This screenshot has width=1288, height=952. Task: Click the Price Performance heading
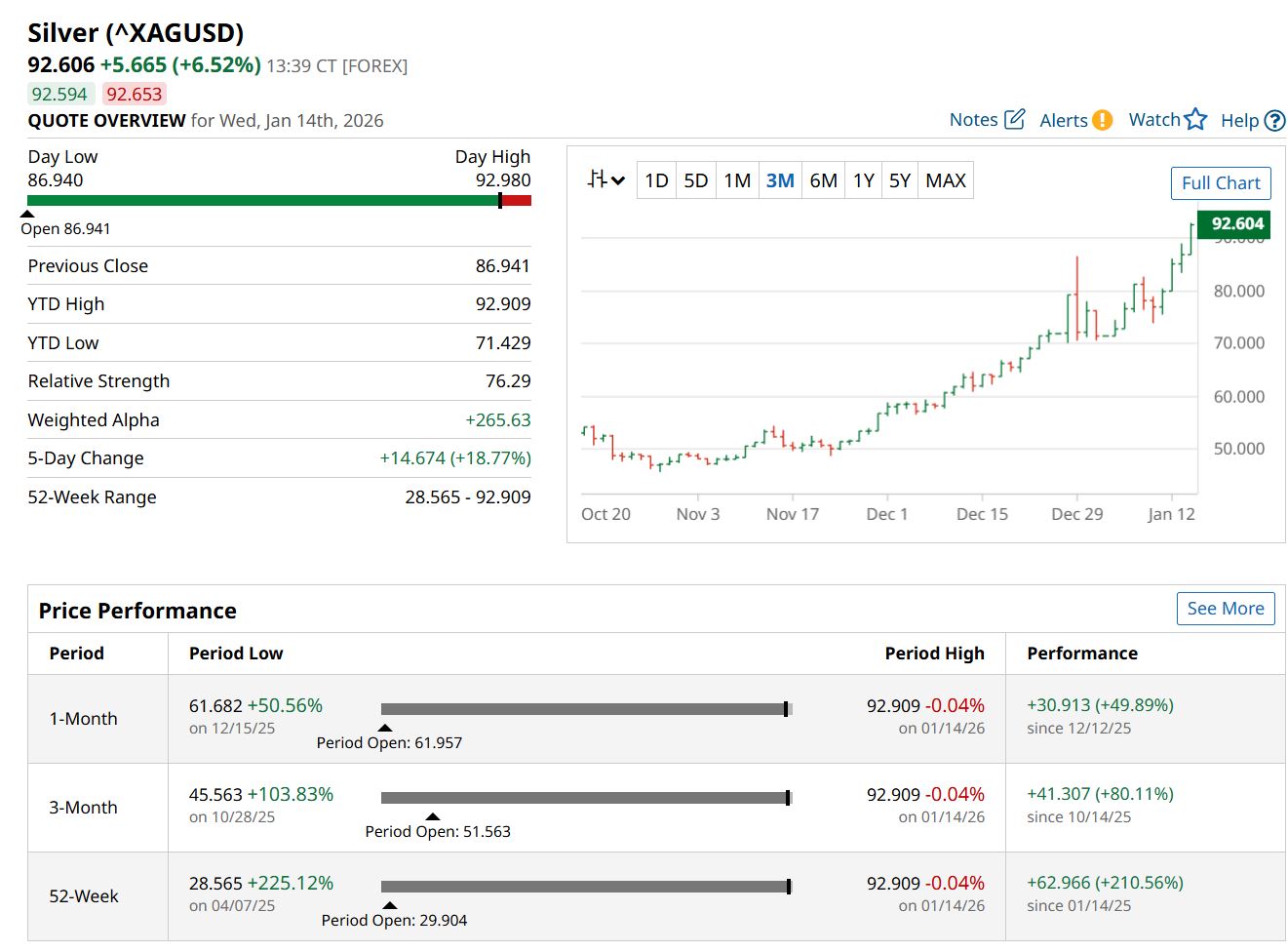click(137, 611)
